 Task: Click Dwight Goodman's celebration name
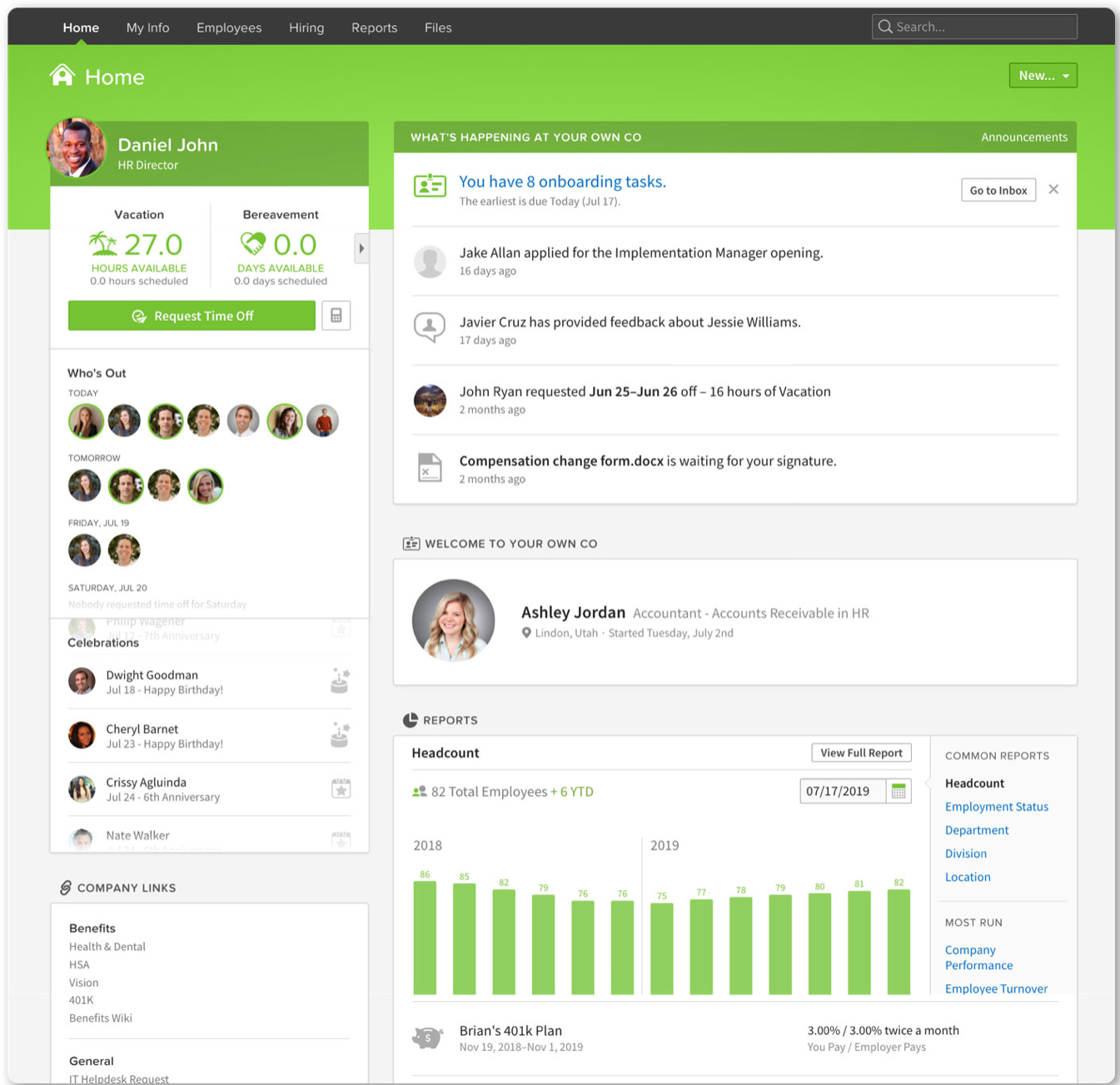coord(152,675)
